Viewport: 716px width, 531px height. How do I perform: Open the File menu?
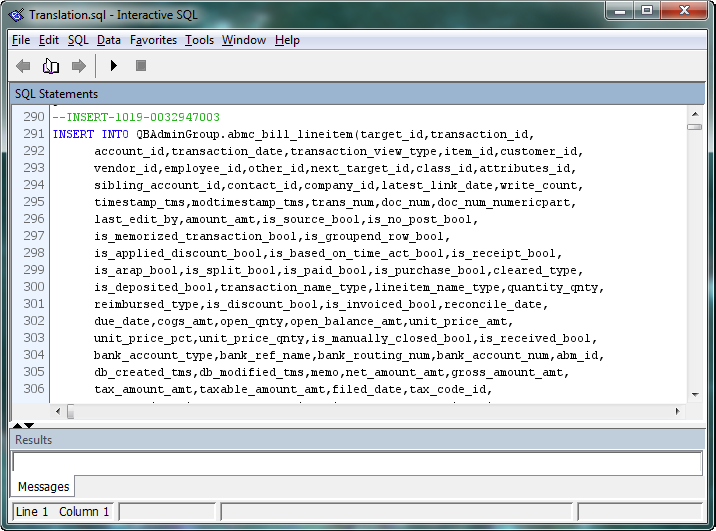[21, 40]
